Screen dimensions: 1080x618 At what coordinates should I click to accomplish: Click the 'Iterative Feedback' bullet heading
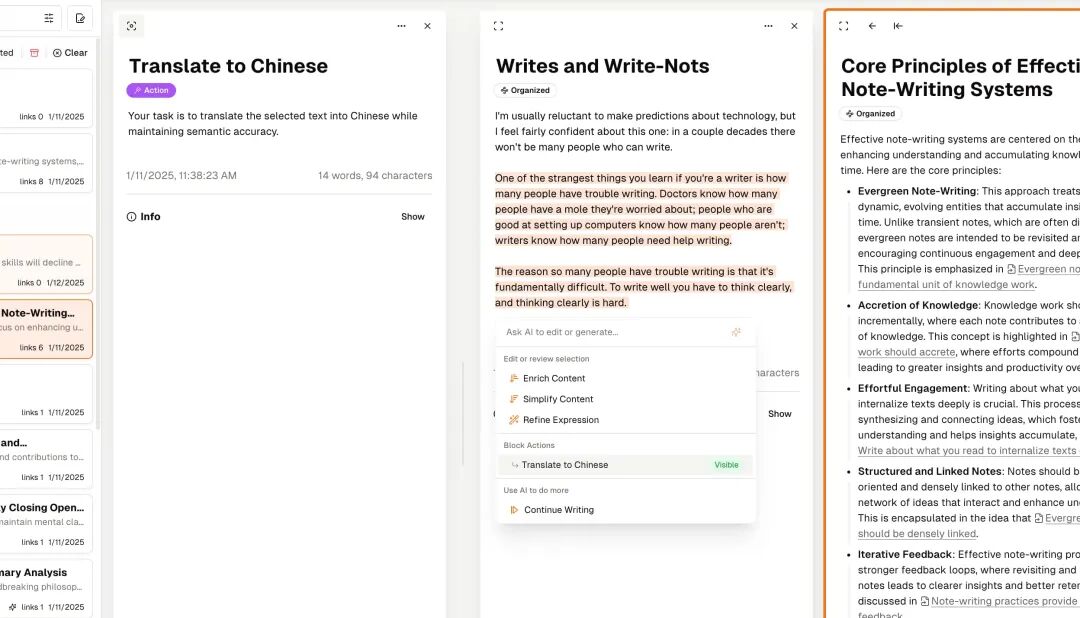[x=905, y=555]
